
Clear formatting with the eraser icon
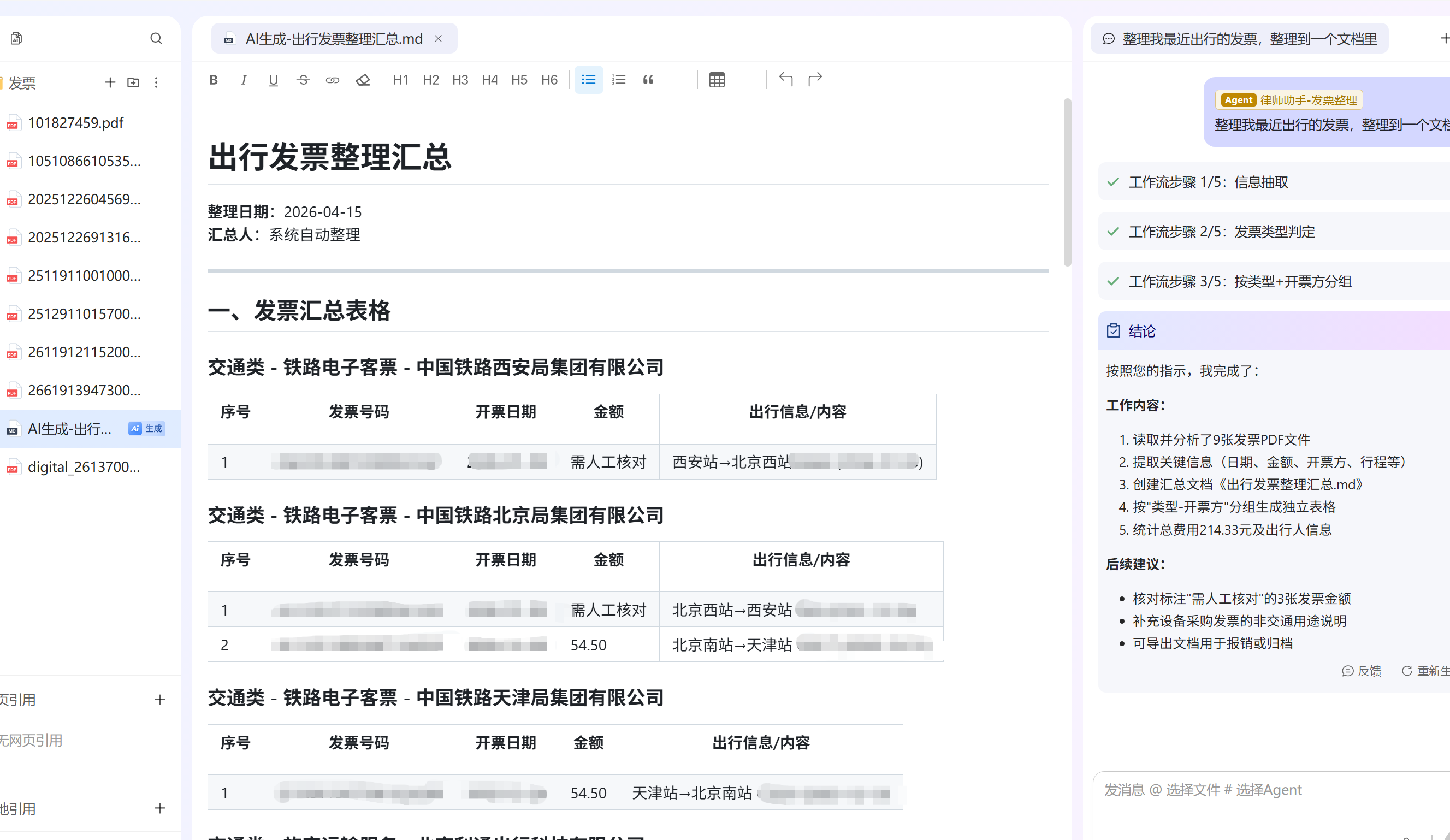point(363,80)
